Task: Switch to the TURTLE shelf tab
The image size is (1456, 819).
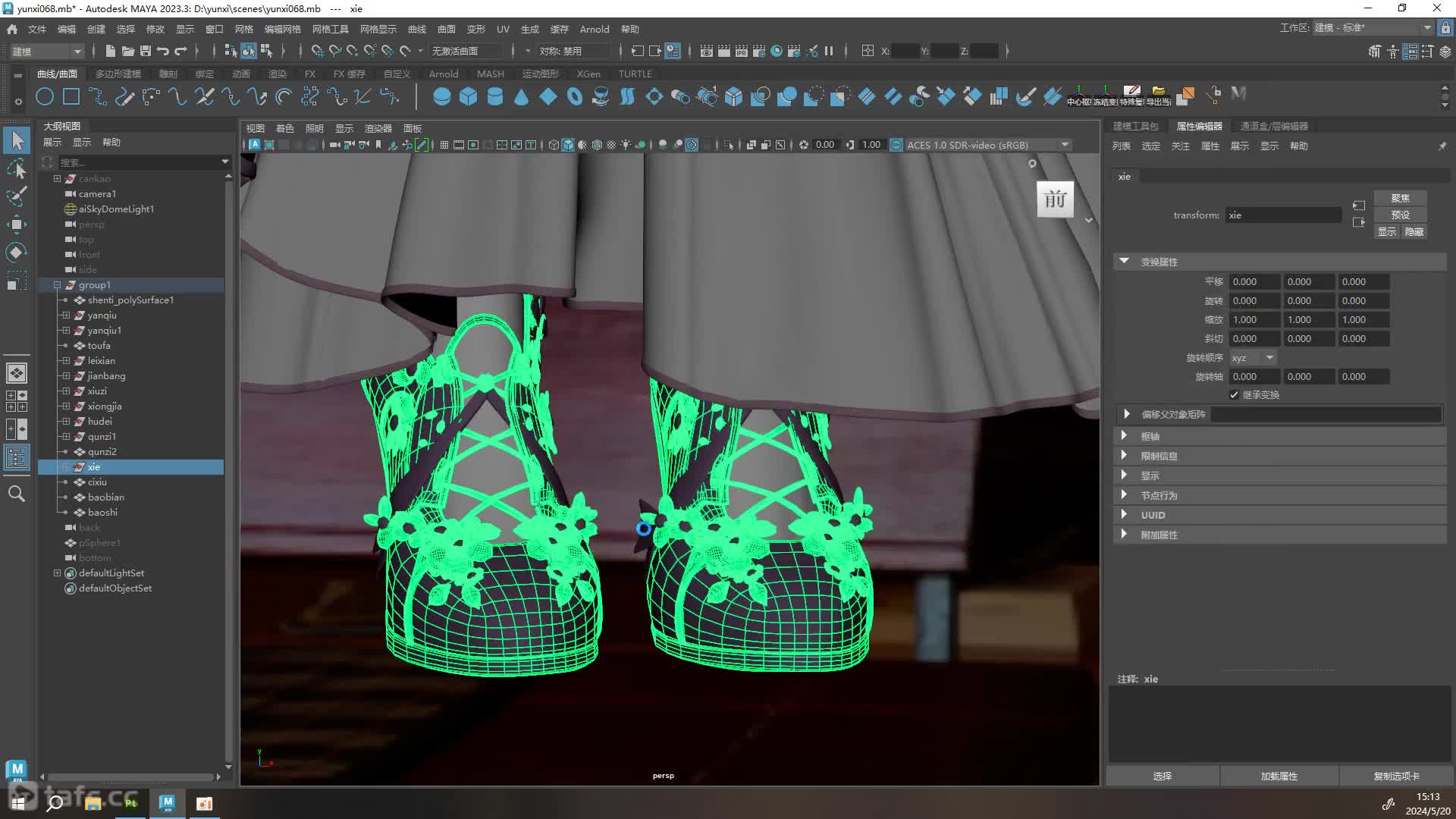Action: [x=635, y=74]
